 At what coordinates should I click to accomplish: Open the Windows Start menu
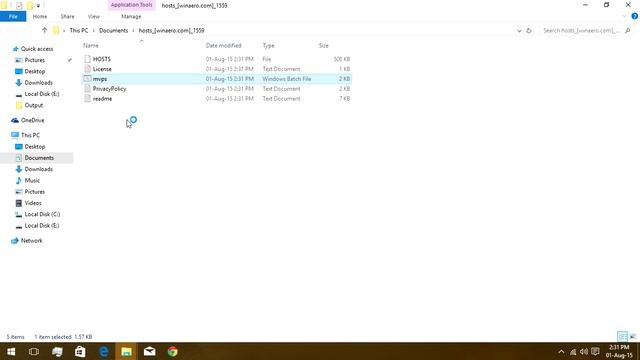(x=11, y=351)
